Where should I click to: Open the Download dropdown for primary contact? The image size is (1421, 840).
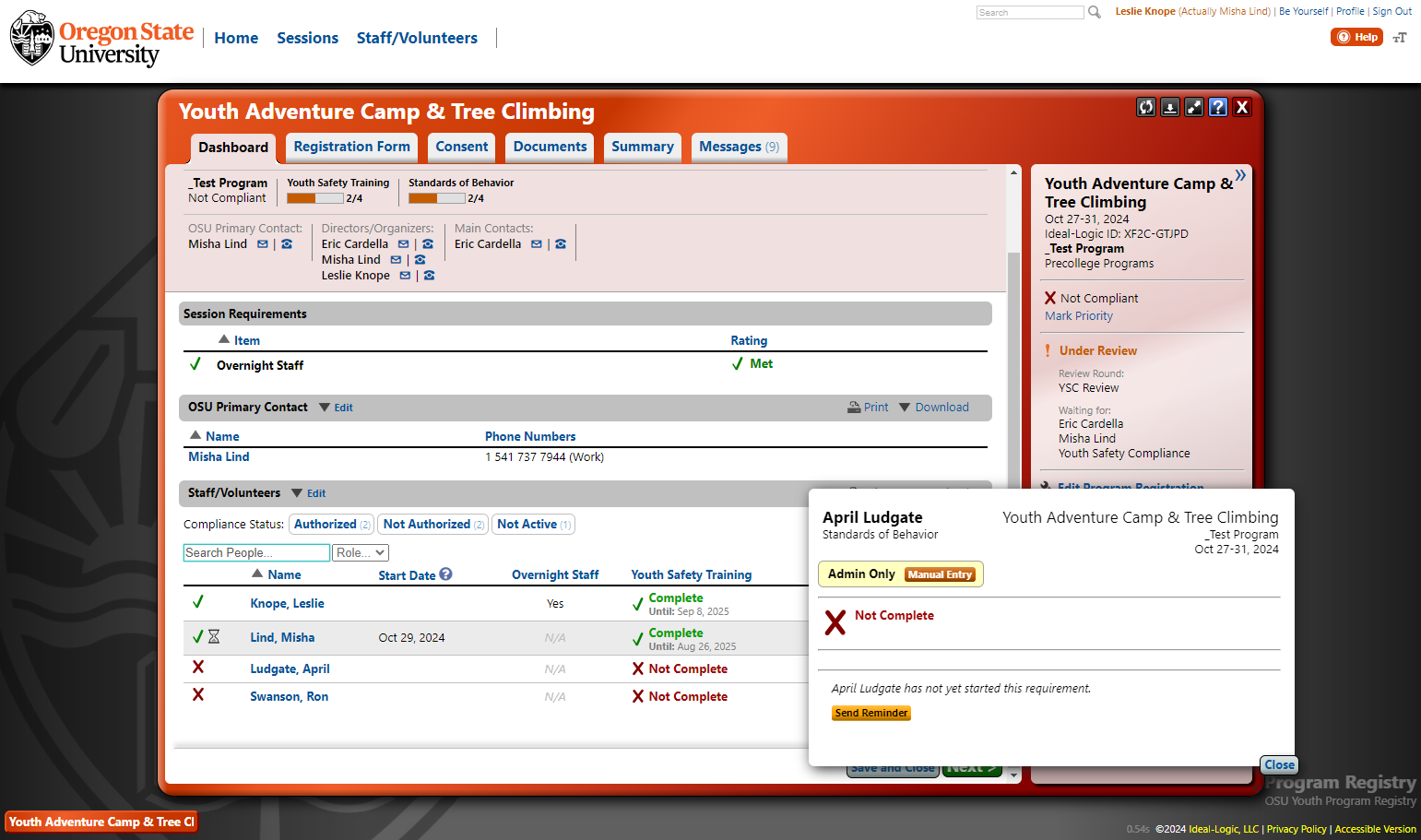pos(934,408)
